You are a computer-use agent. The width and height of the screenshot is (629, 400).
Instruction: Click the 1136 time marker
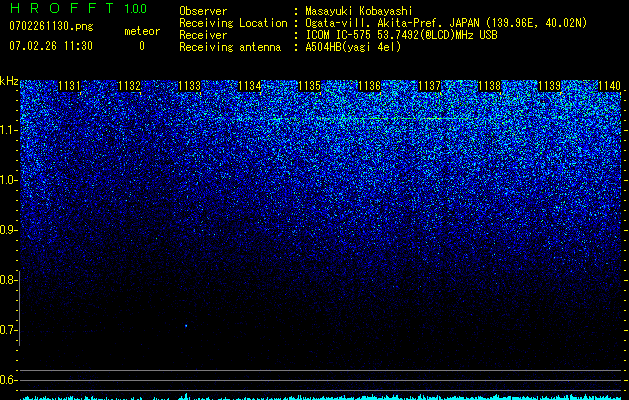[369, 86]
